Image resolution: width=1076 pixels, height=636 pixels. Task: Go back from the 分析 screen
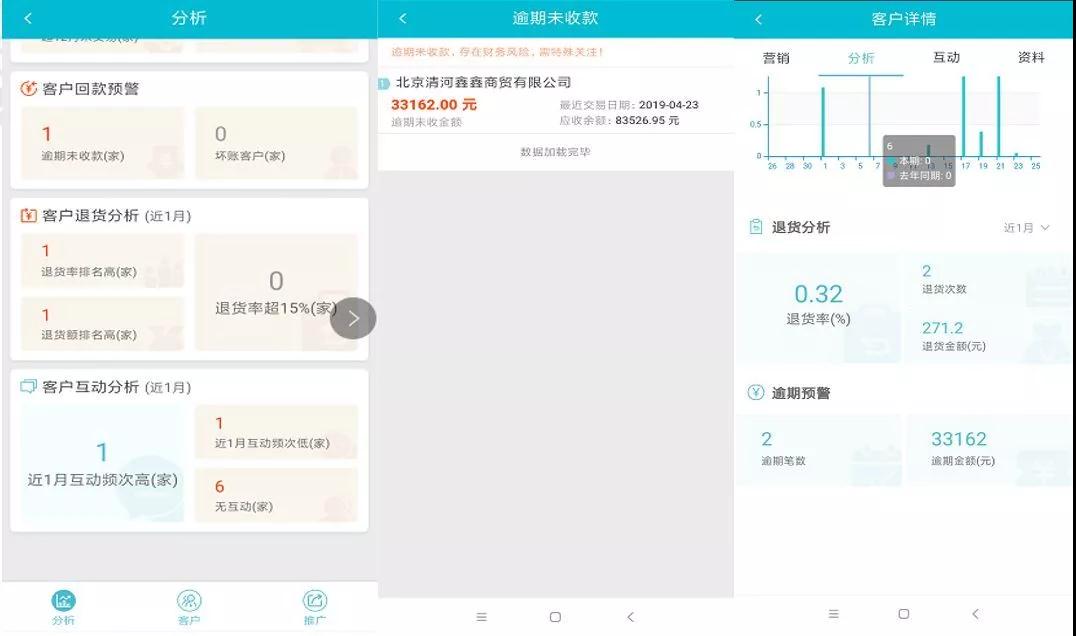coord(28,18)
